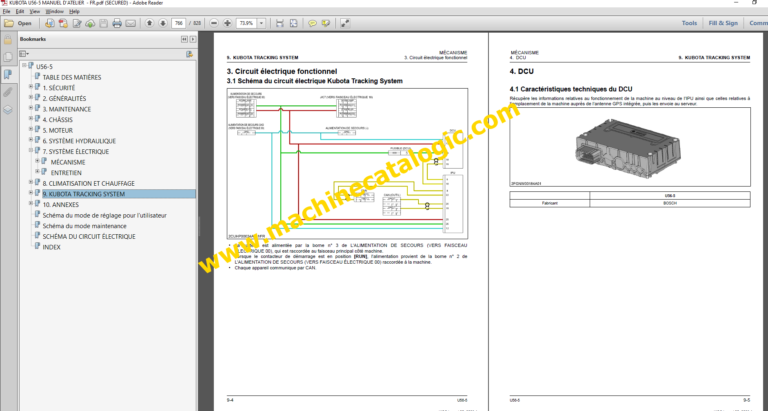
Task: Click the expand panel arrow beside Bookmarks
Action: (x=193, y=39)
